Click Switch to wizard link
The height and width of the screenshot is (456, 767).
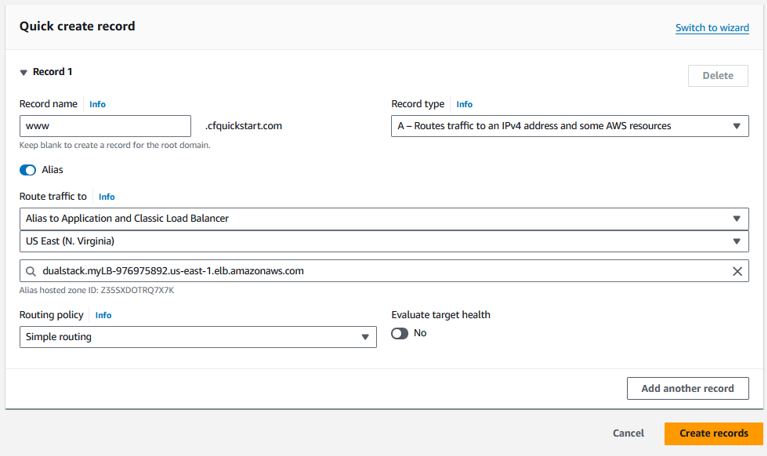point(712,28)
